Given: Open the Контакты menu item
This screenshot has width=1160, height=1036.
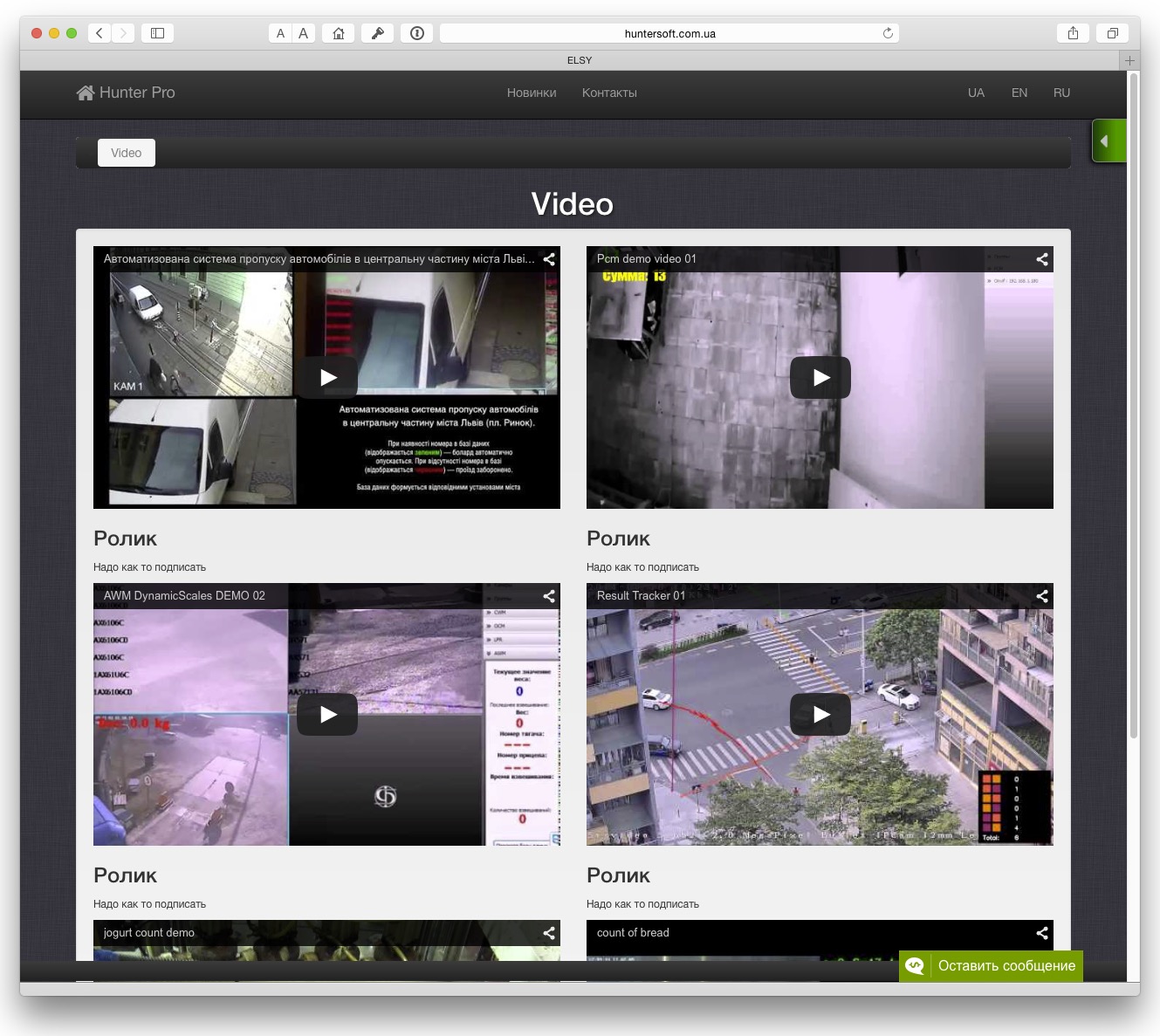Looking at the screenshot, I should [x=609, y=93].
